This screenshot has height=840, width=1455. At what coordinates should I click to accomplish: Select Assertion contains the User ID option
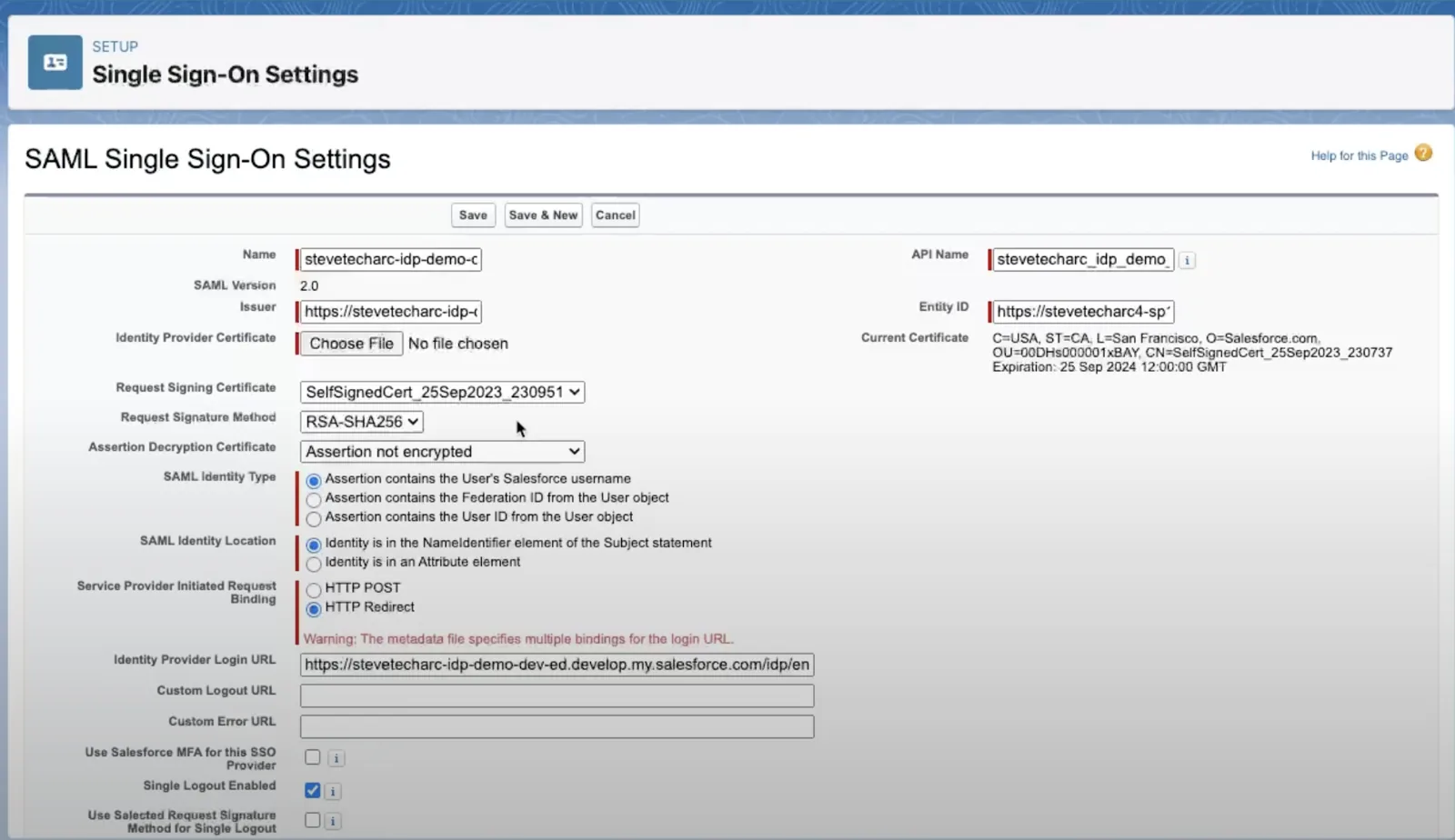[x=314, y=519]
